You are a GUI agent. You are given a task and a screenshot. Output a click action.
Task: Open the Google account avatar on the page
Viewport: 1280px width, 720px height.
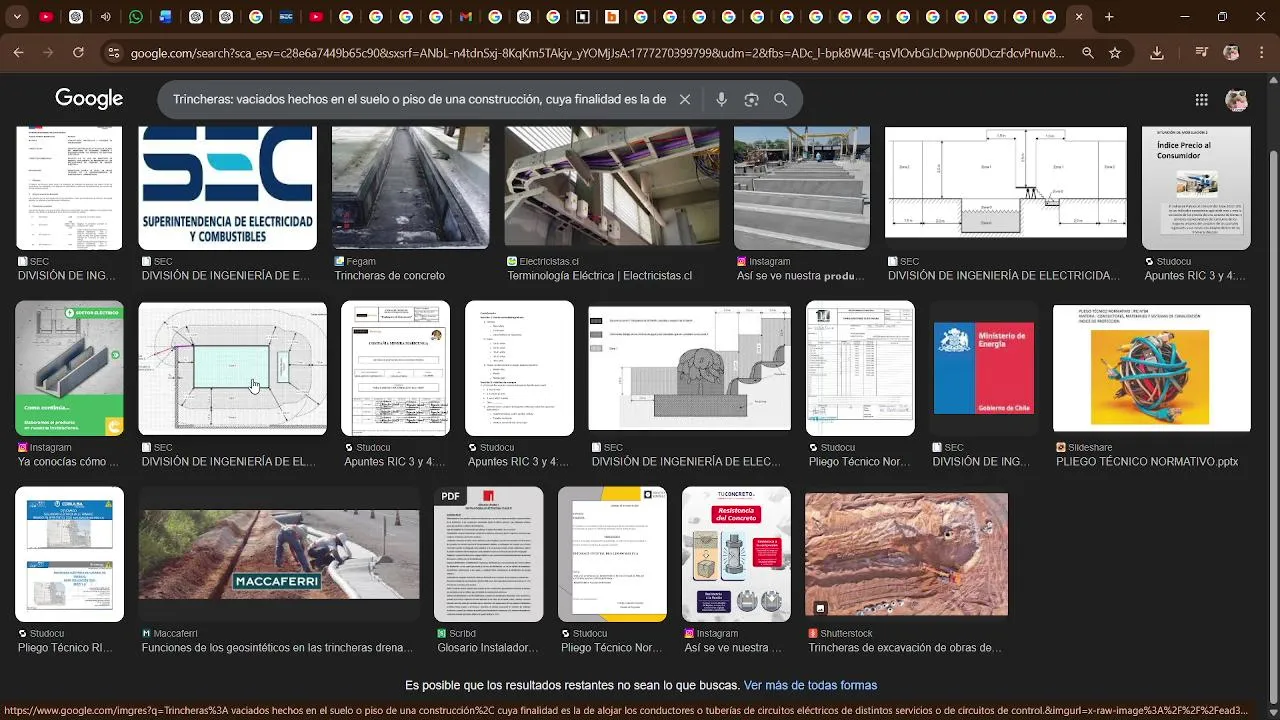[1237, 100]
